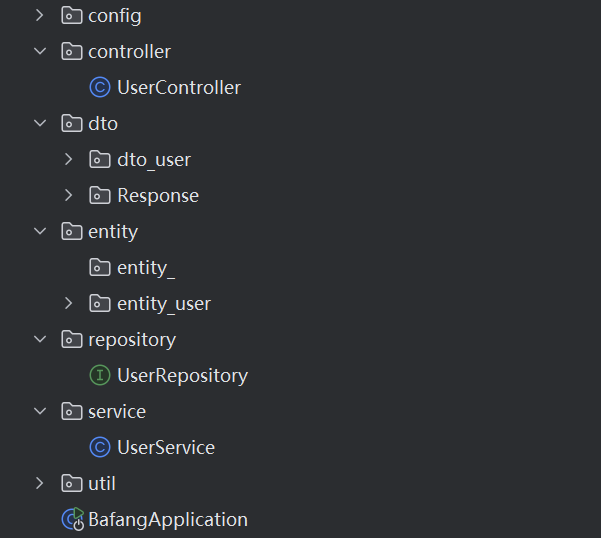The width and height of the screenshot is (601, 538).
Task: Click the UserService class icon
Action: (100, 447)
